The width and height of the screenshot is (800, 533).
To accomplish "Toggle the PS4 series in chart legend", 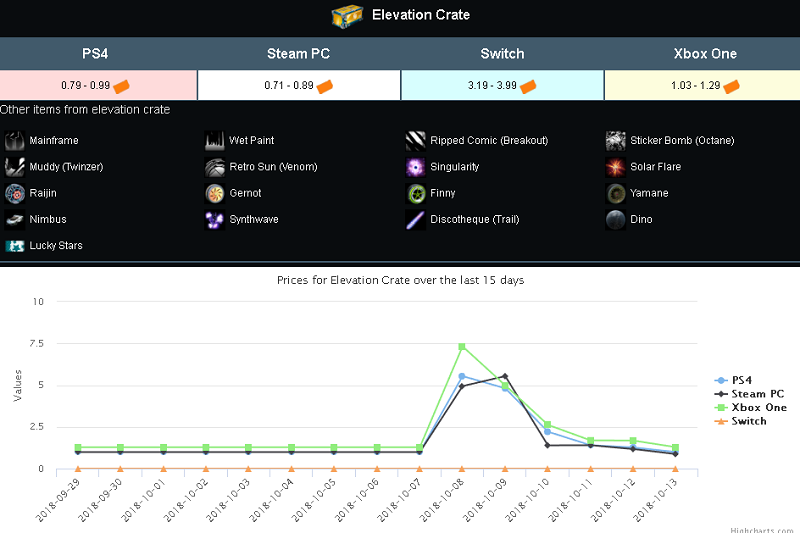I will [733, 380].
